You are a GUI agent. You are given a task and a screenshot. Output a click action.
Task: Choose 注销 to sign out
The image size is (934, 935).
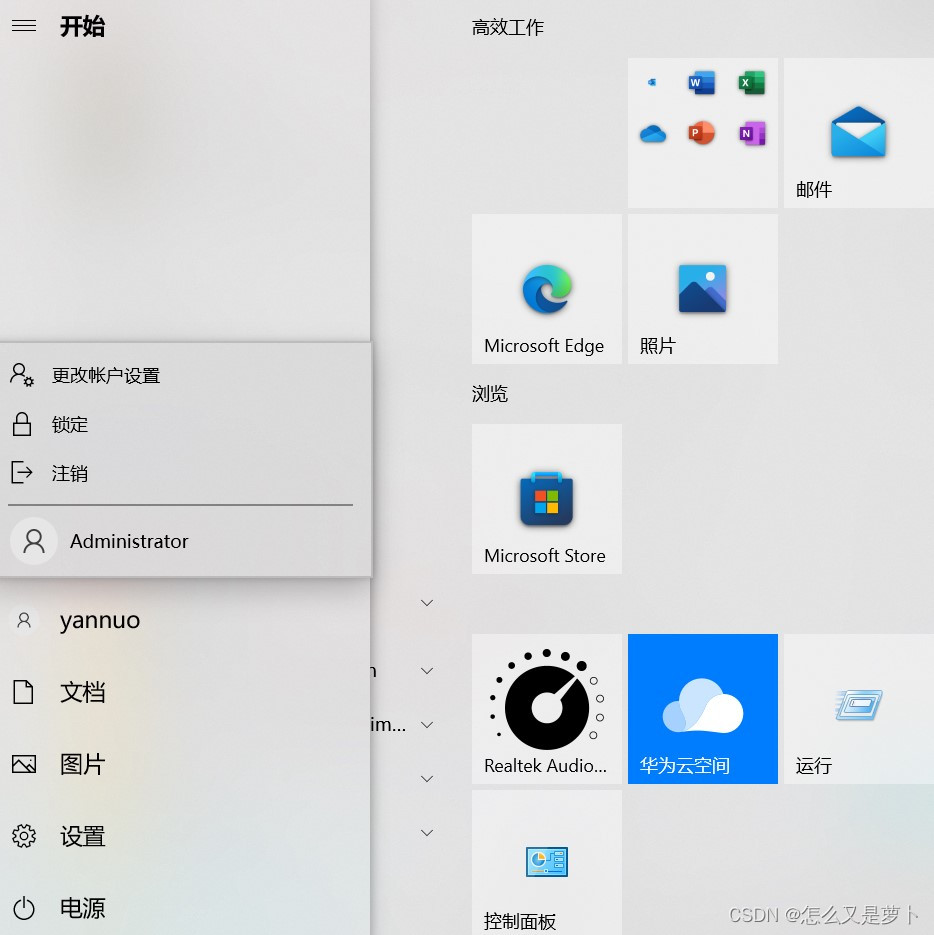(x=185, y=473)
